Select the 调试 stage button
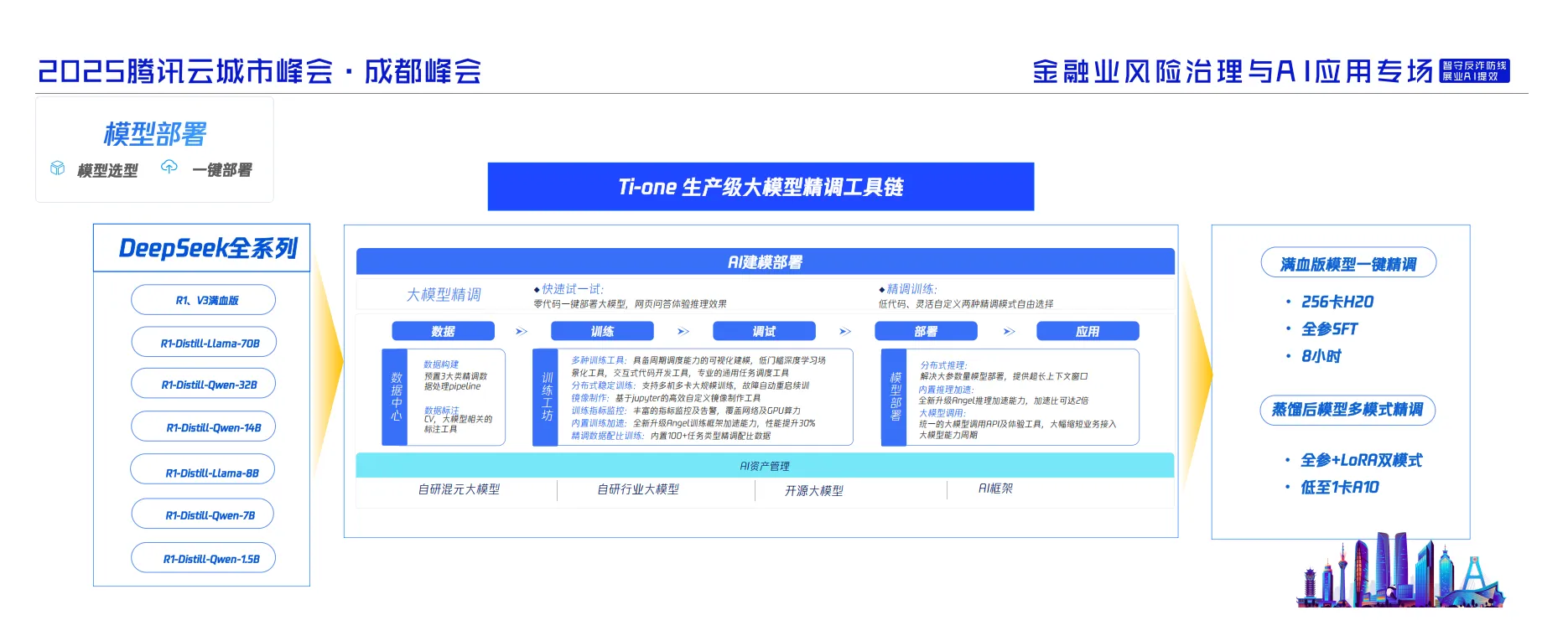Viewport: 1568px width, 641px height. pos(764,331)
